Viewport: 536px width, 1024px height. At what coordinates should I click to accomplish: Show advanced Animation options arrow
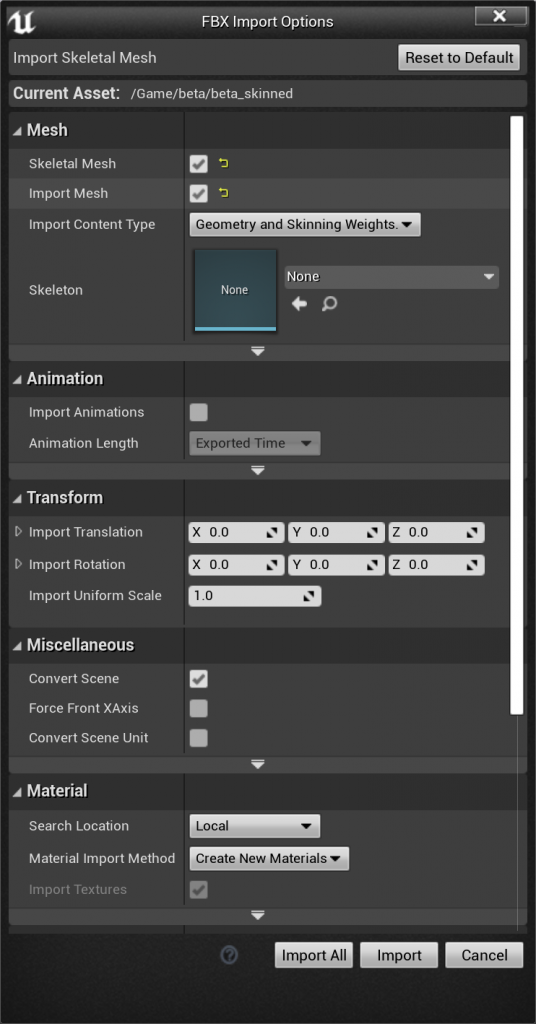click(x=258, y=470)
